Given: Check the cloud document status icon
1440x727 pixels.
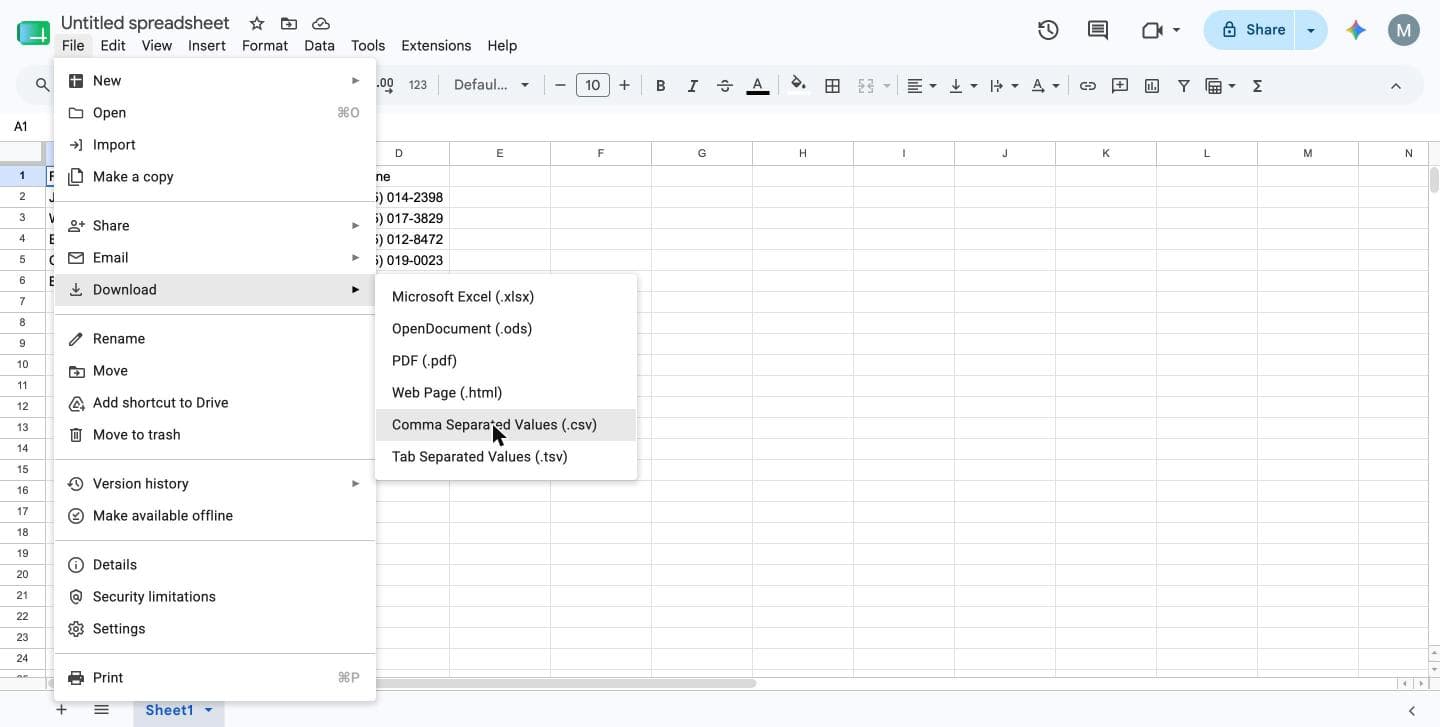Looking at the screenshot, I should click(x=321, y=23).
